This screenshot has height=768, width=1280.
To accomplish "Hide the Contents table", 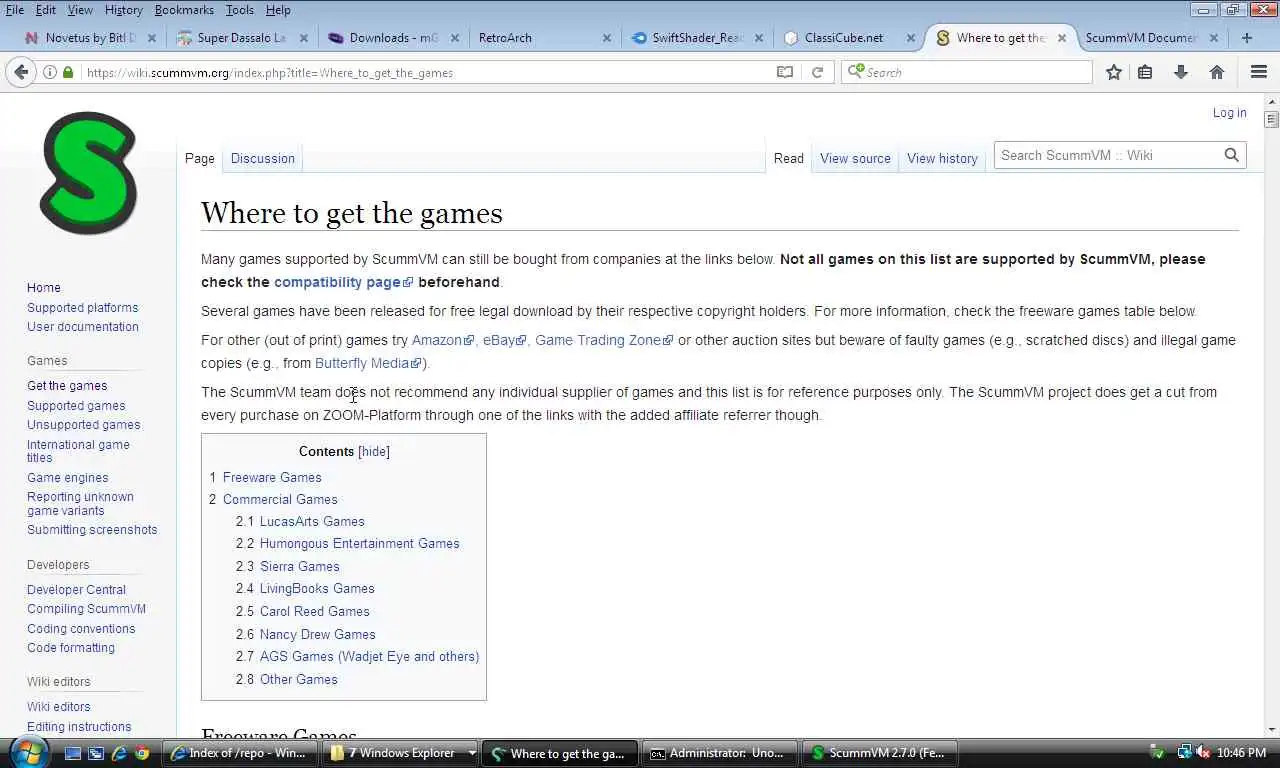I will [374, 451].
